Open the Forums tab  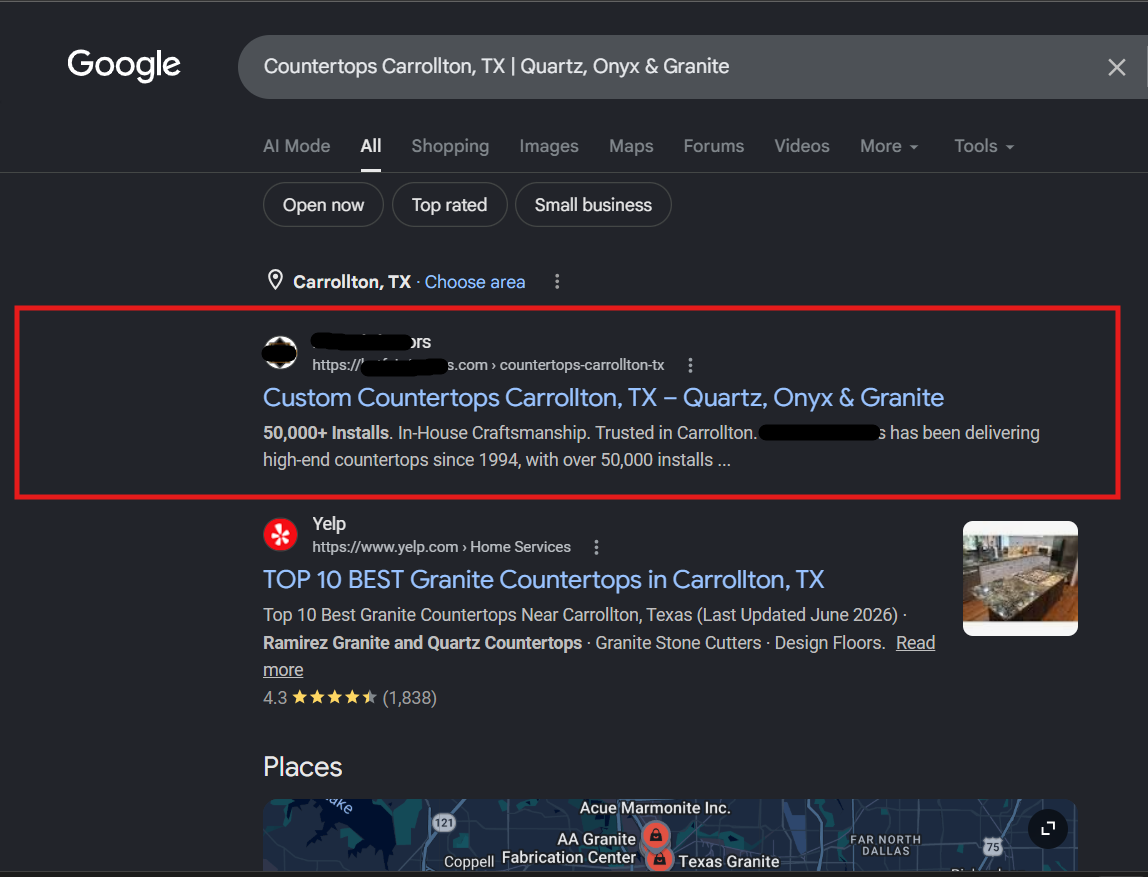(x=714, y=146)
